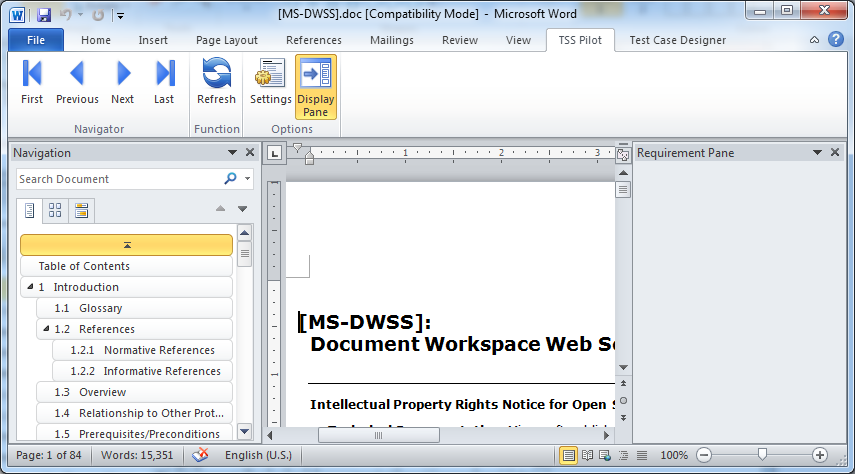The image size is (855, 475).
Task: Click Next Page double arrow
Action: coord(623,418)
